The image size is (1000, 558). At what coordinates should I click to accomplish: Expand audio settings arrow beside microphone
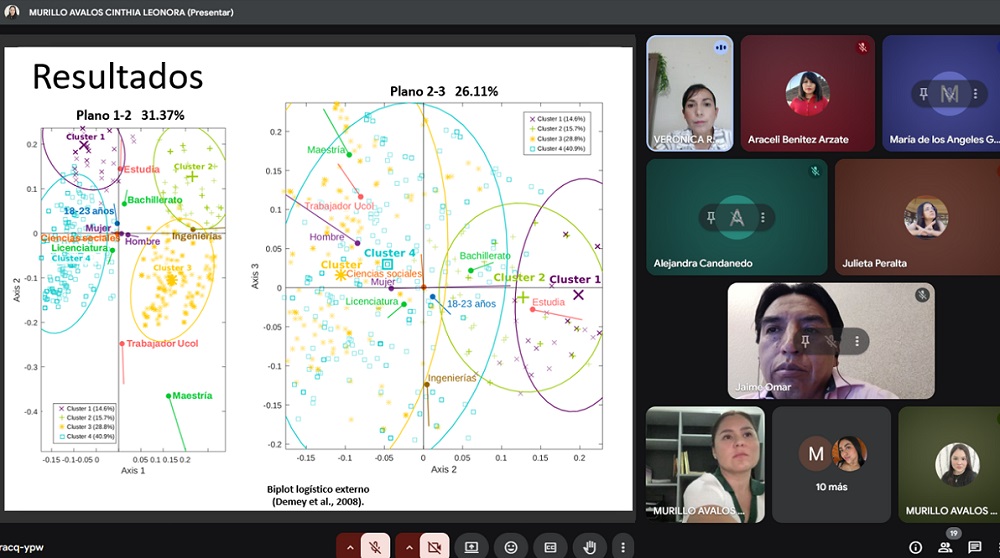(348, 547)
